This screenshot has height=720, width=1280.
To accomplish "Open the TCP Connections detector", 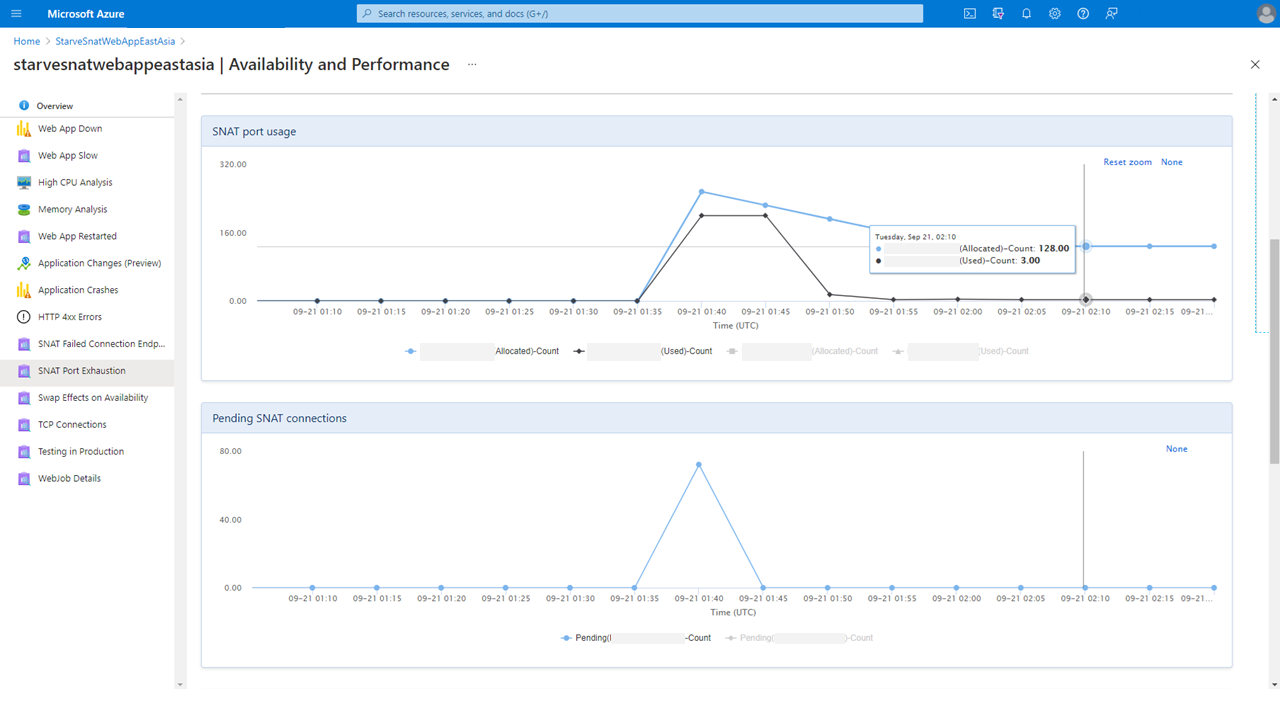I will [x=72, y=425].
